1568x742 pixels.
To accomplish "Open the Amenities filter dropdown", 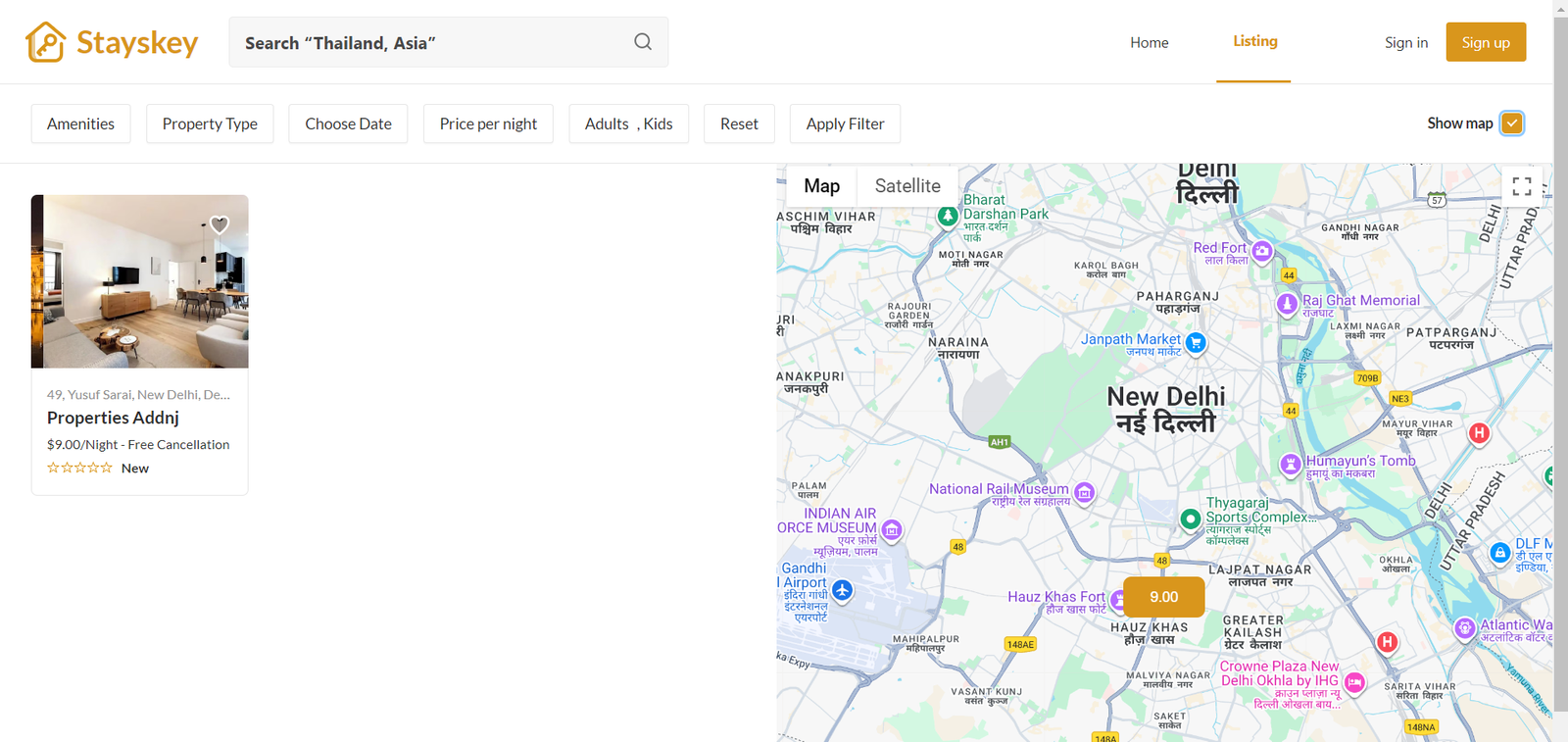I will click(x=80, y=124).
